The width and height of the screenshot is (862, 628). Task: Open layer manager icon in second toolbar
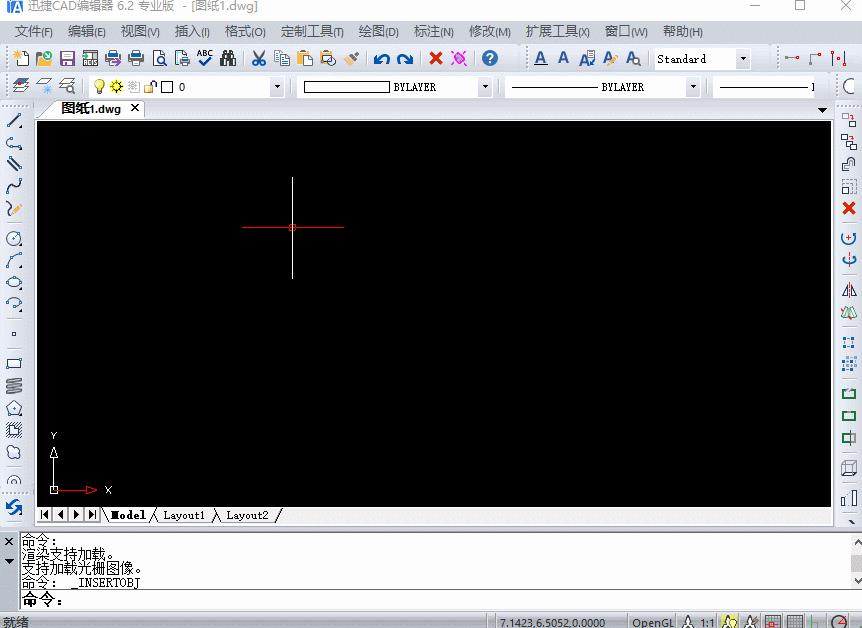(x=21, y=86)
